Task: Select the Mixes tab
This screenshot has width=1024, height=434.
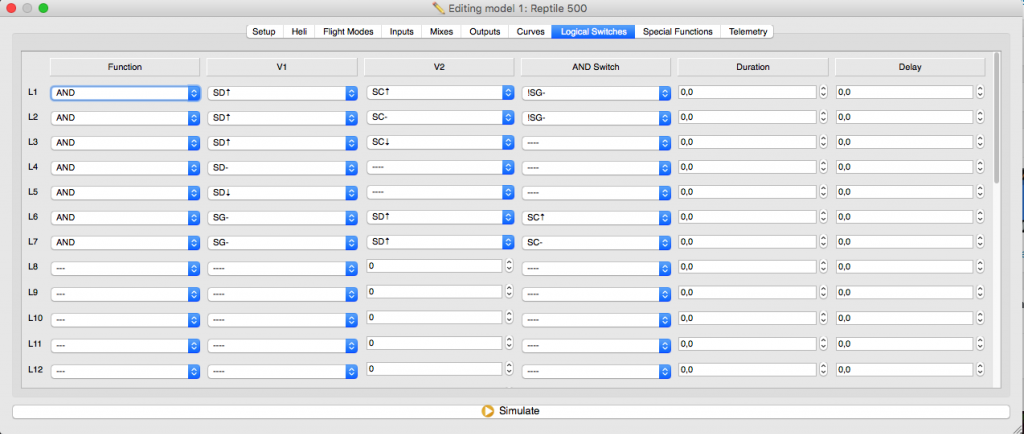Action: pos(441,31)
